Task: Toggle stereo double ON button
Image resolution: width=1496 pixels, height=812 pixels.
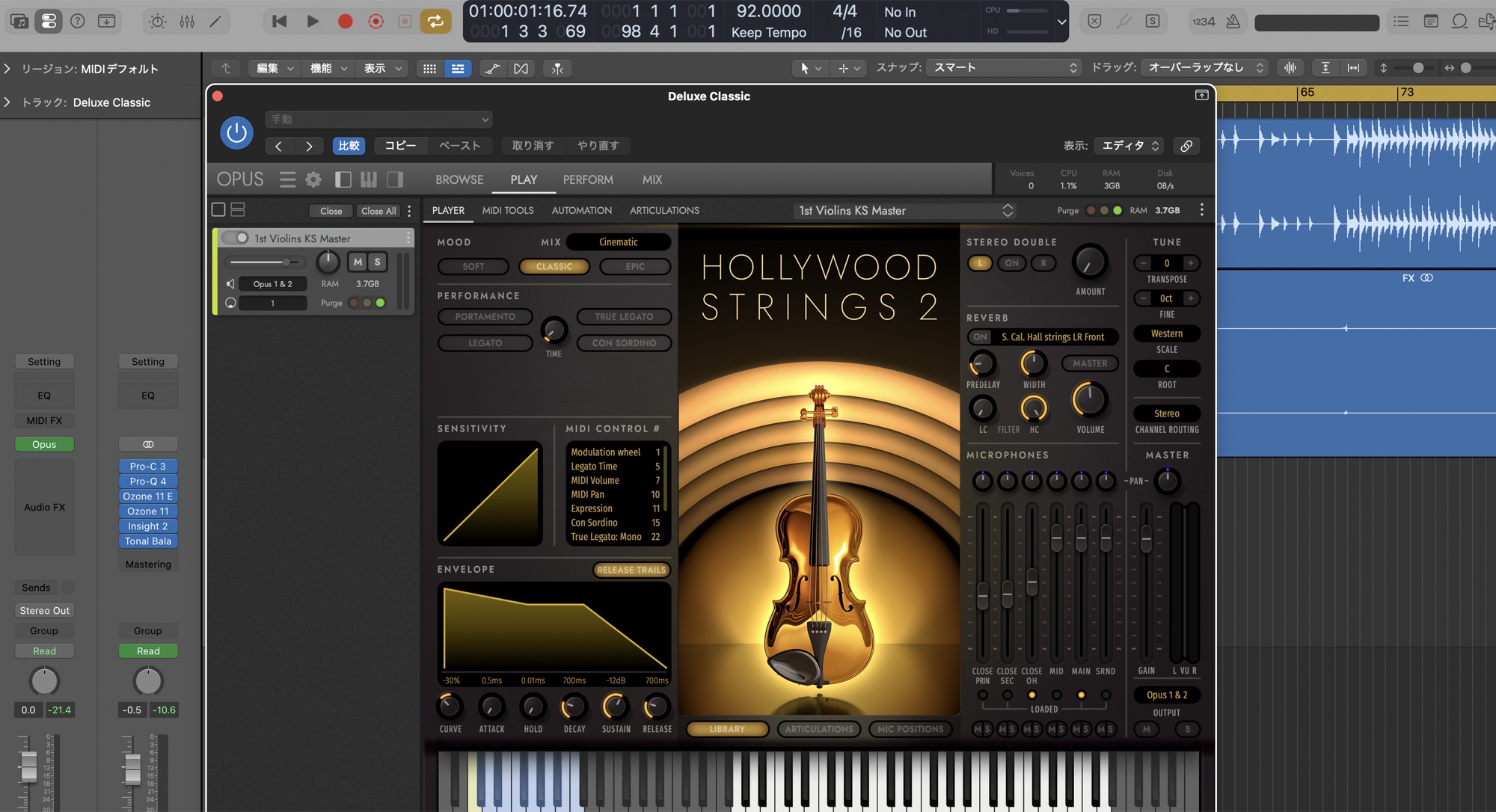Action: click(1011, 263)
